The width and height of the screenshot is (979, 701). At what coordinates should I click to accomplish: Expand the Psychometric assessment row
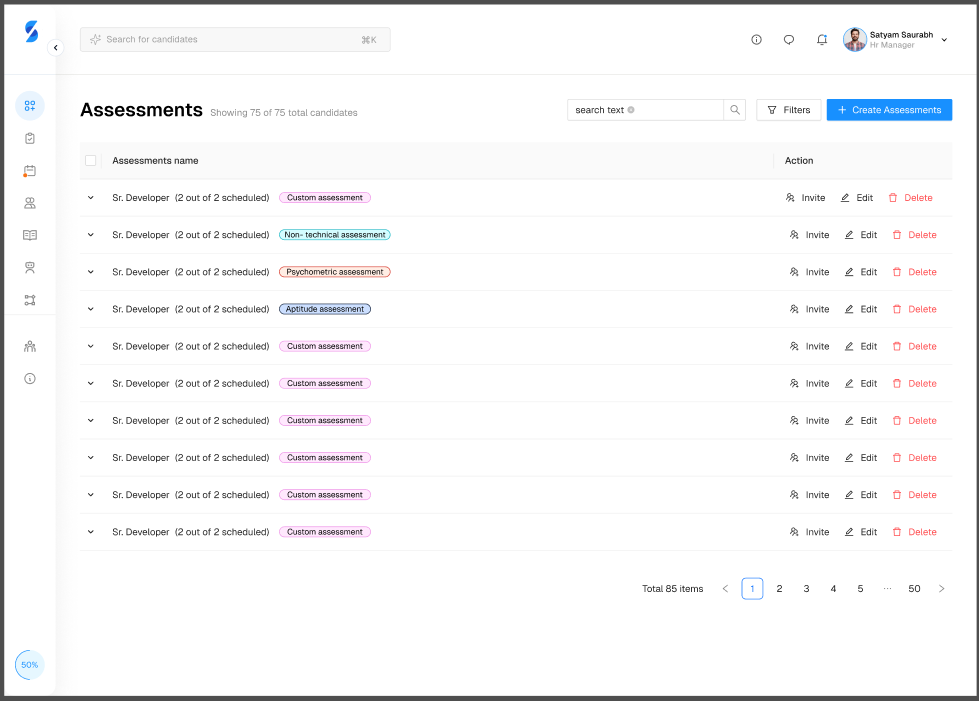(x=91, y=272)
